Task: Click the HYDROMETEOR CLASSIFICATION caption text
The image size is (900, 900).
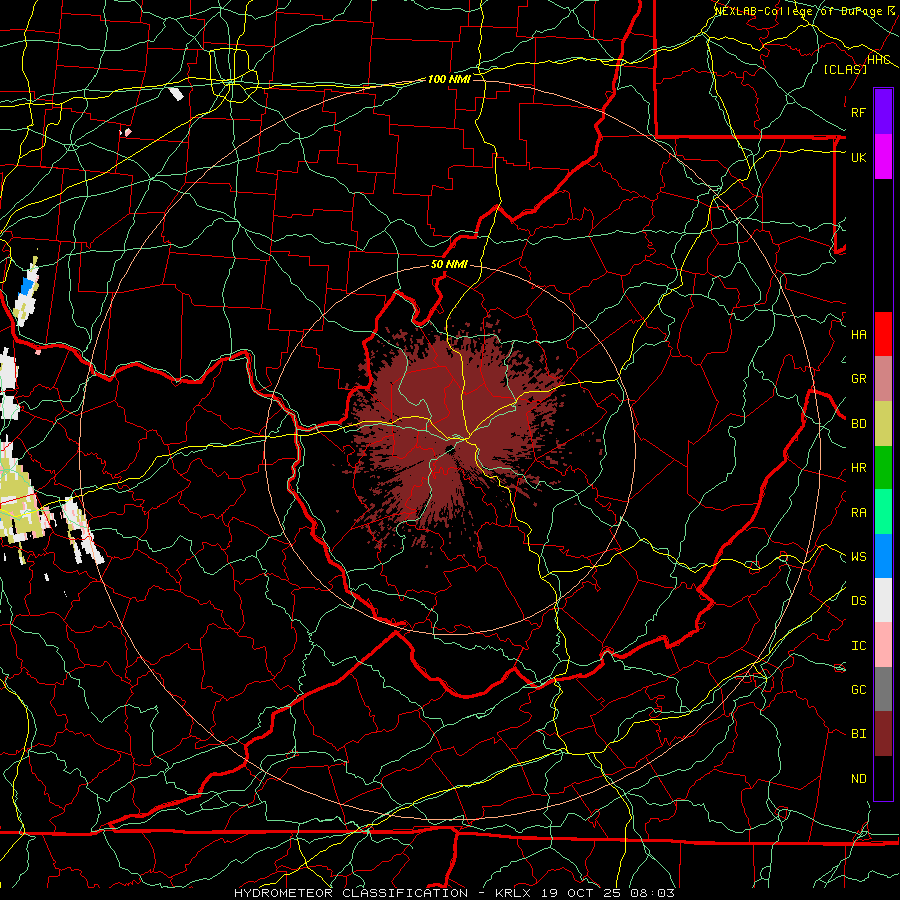Action: (x=351, y=893)
